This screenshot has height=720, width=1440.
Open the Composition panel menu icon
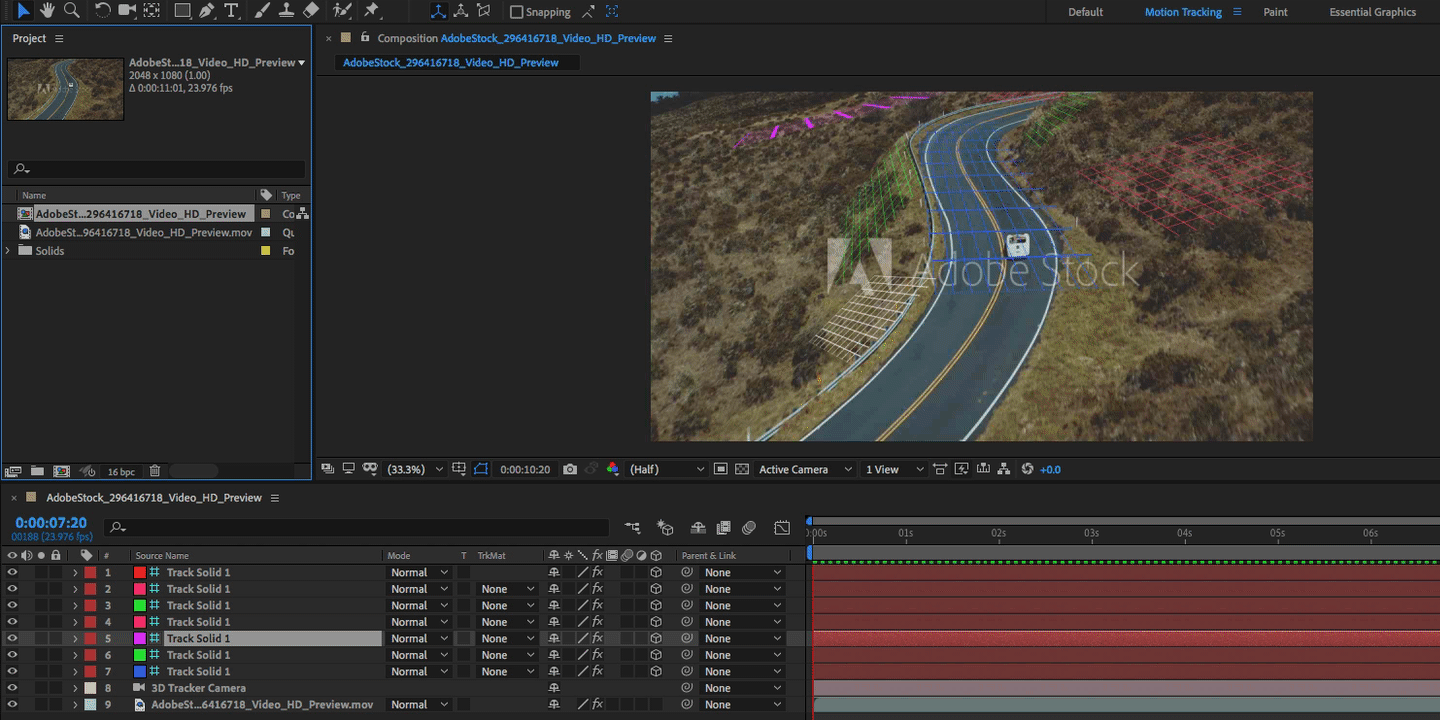[x=668, y=38]
